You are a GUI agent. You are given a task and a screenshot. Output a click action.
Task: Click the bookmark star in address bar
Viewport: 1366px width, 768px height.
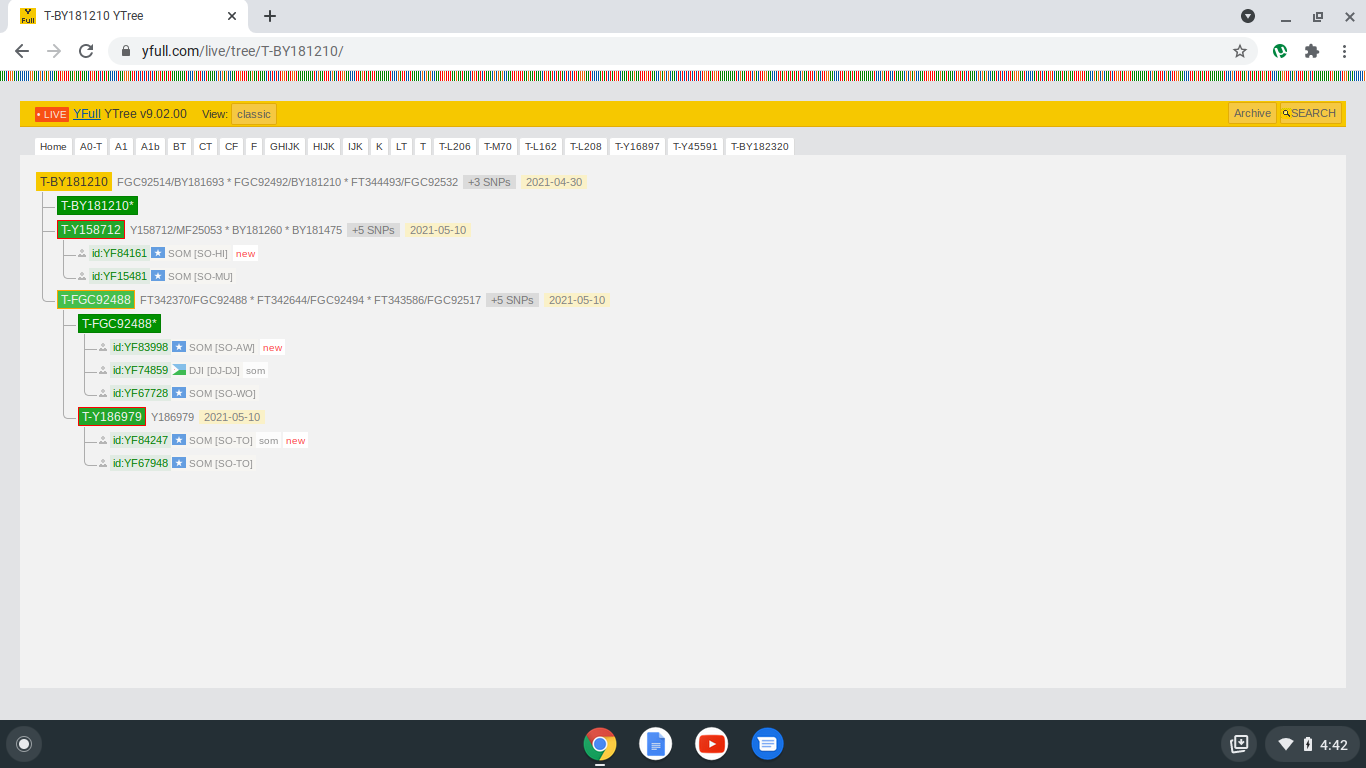coord(1240,51)
